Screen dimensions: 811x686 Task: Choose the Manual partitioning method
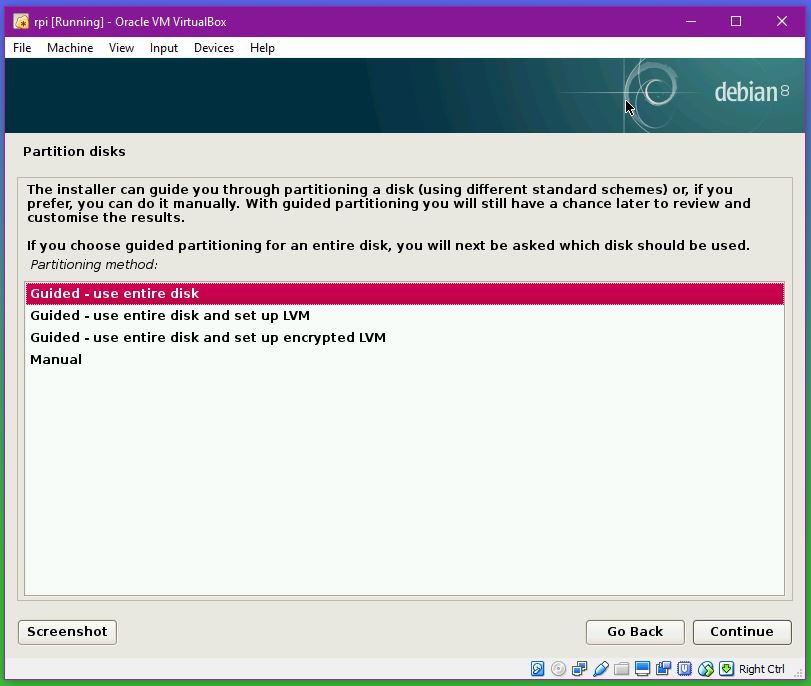coord(56,360)
